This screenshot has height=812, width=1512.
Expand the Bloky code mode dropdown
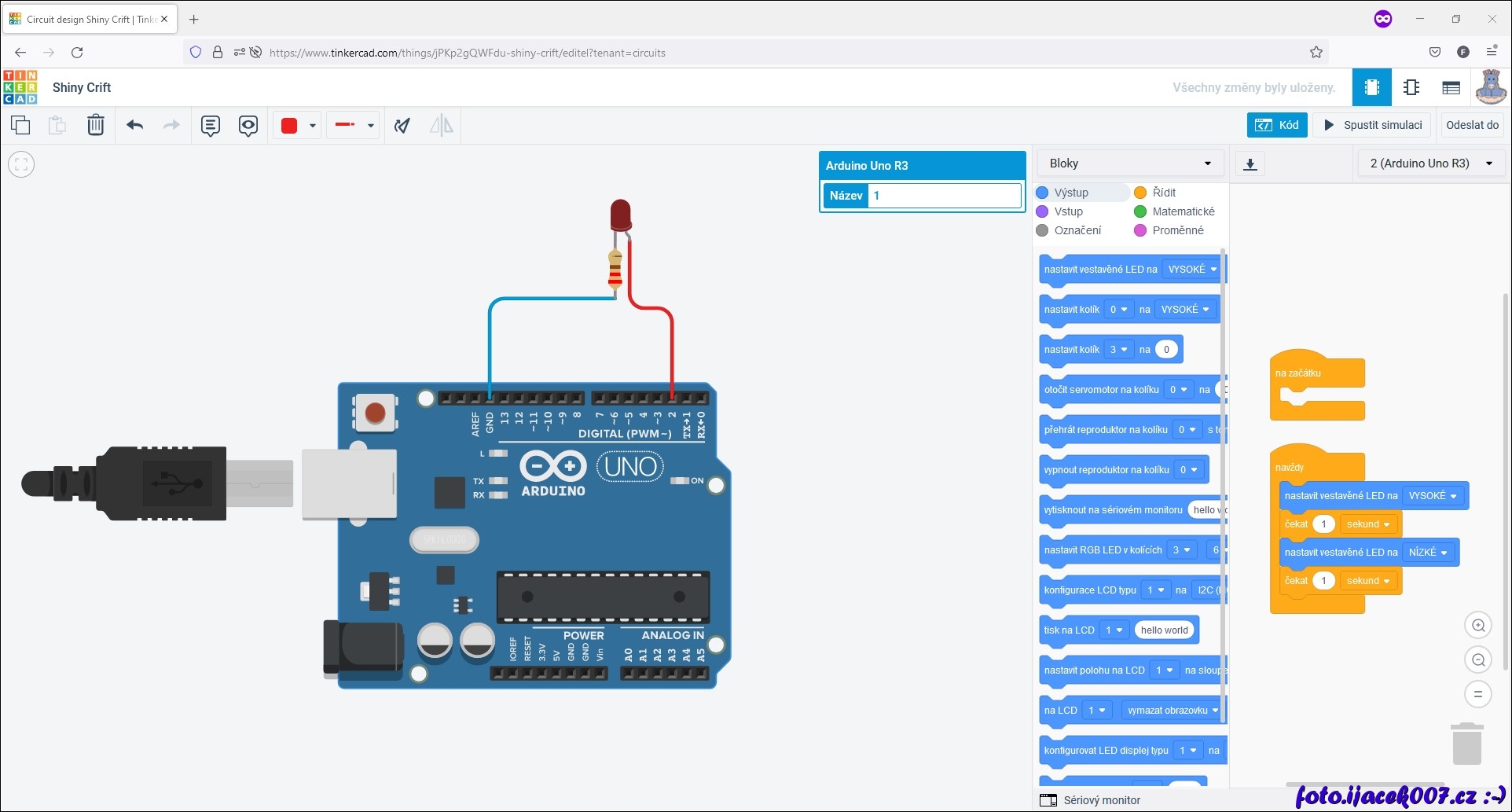pos(1130,164)
